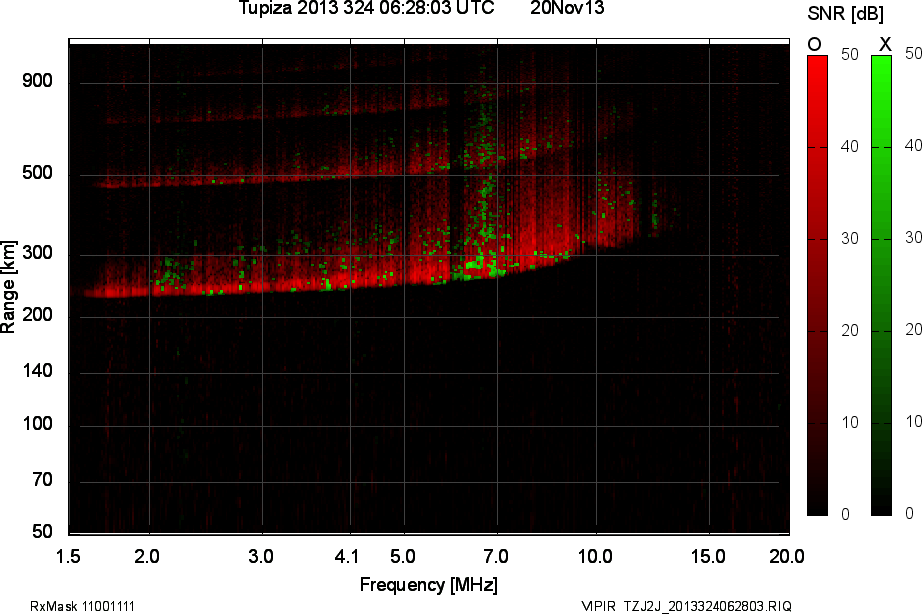This screenshot has width=922, height=614.
Task: Click the 900 km range tick label
Action: 36,82
